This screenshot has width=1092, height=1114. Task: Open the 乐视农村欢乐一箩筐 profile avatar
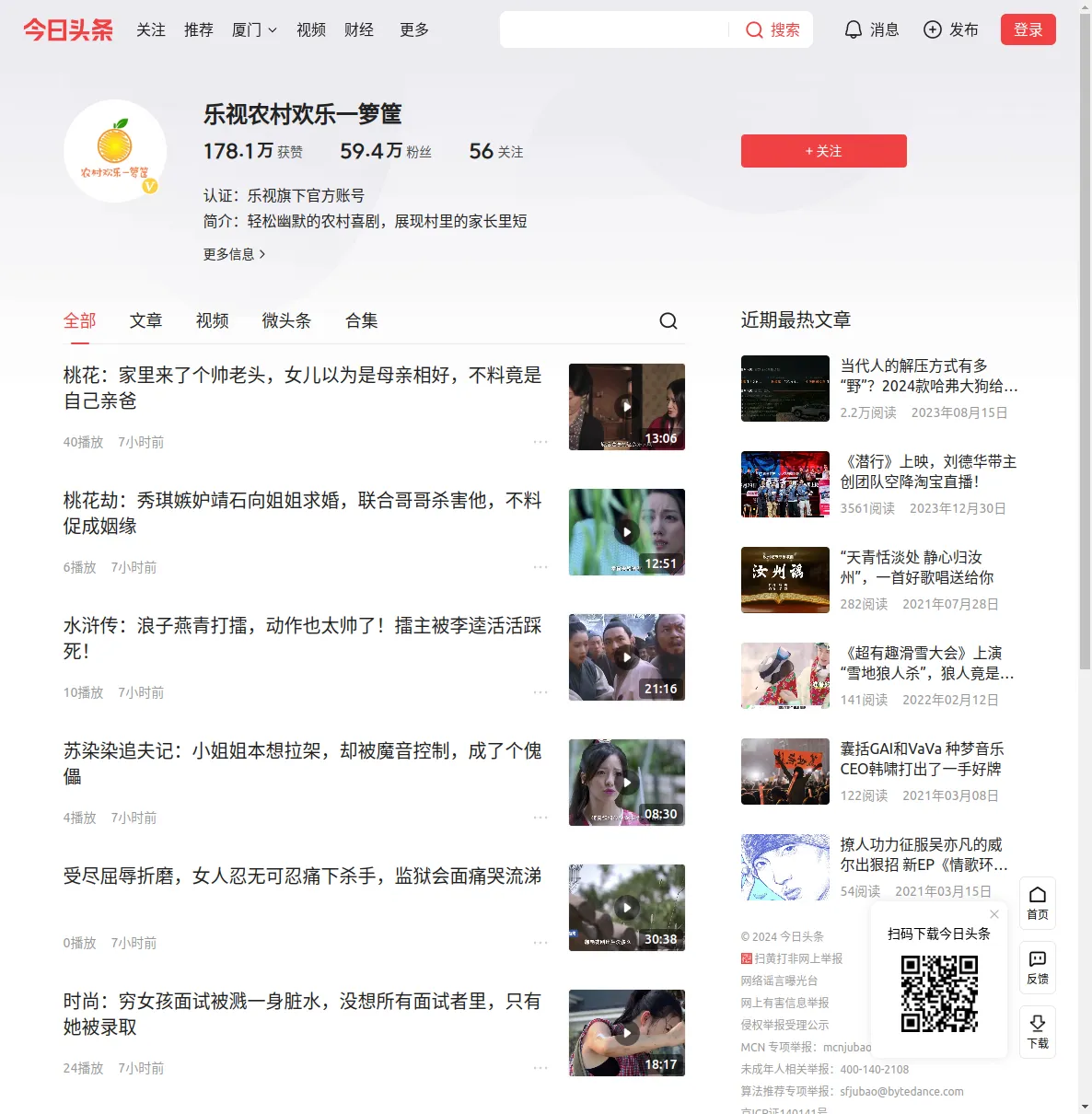115,150
